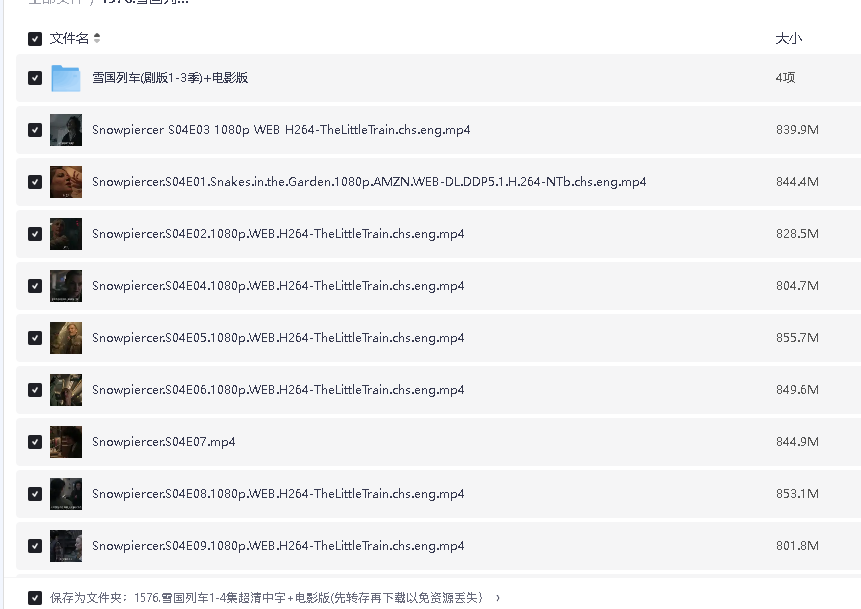861x609 pixels.
Task: Toggle the 保存为文件夹 checkbox at the bottom
Action: coord(35,597)
